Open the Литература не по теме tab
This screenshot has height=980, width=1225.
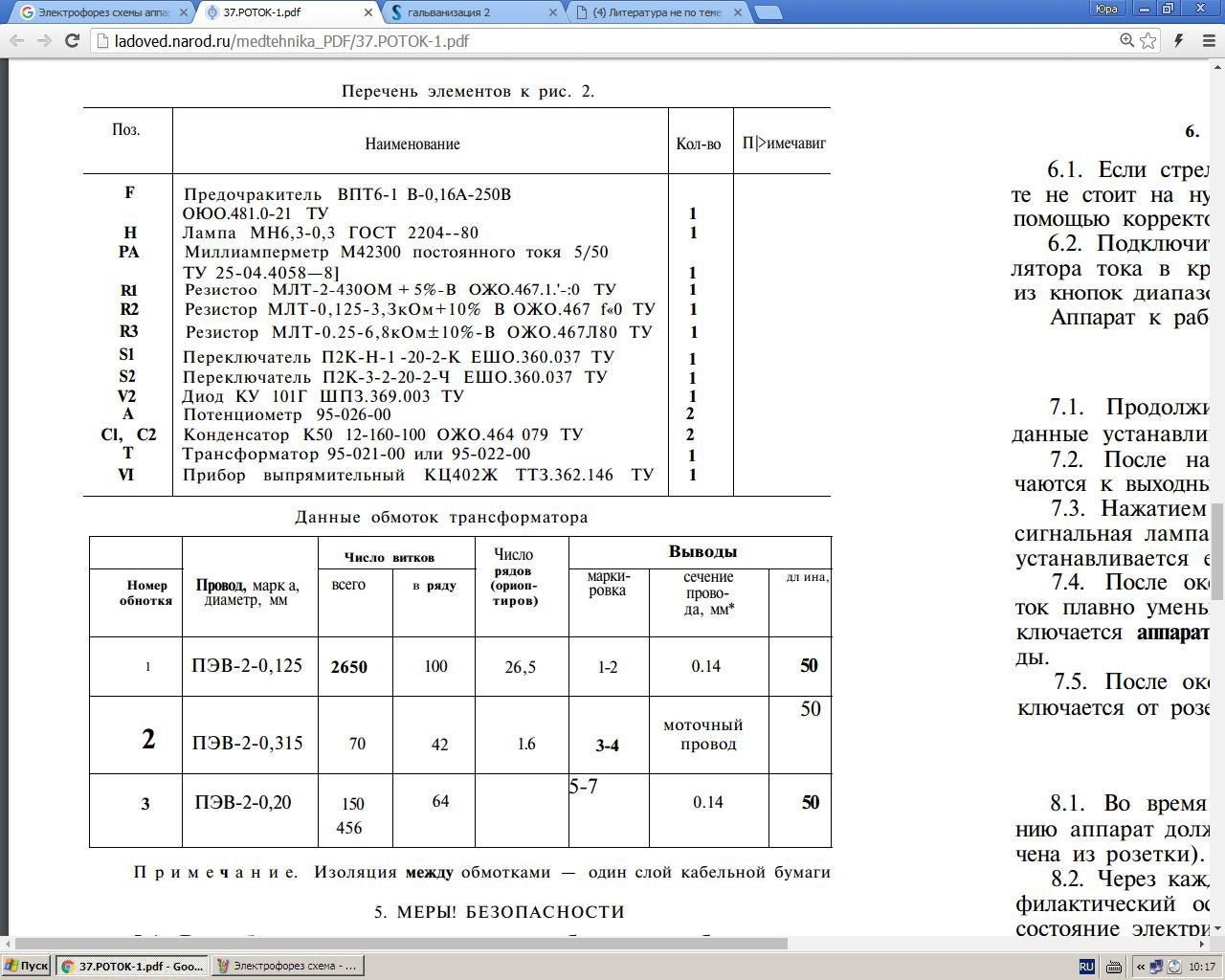656,12
